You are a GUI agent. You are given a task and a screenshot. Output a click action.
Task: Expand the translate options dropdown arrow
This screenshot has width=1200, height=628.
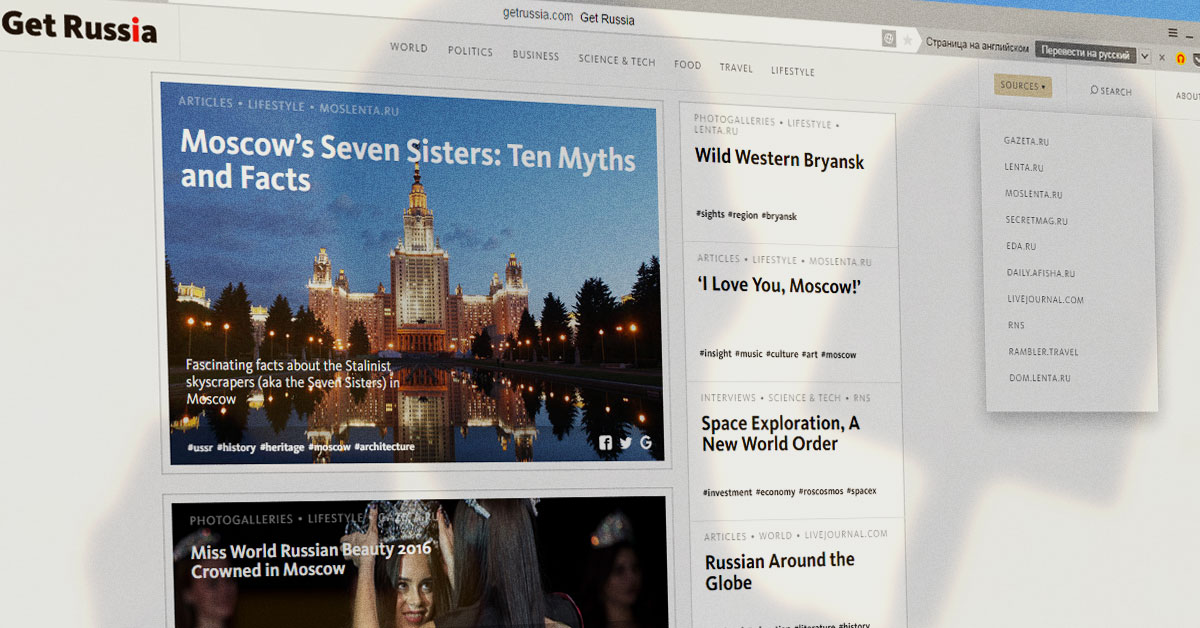[1145, 56]
